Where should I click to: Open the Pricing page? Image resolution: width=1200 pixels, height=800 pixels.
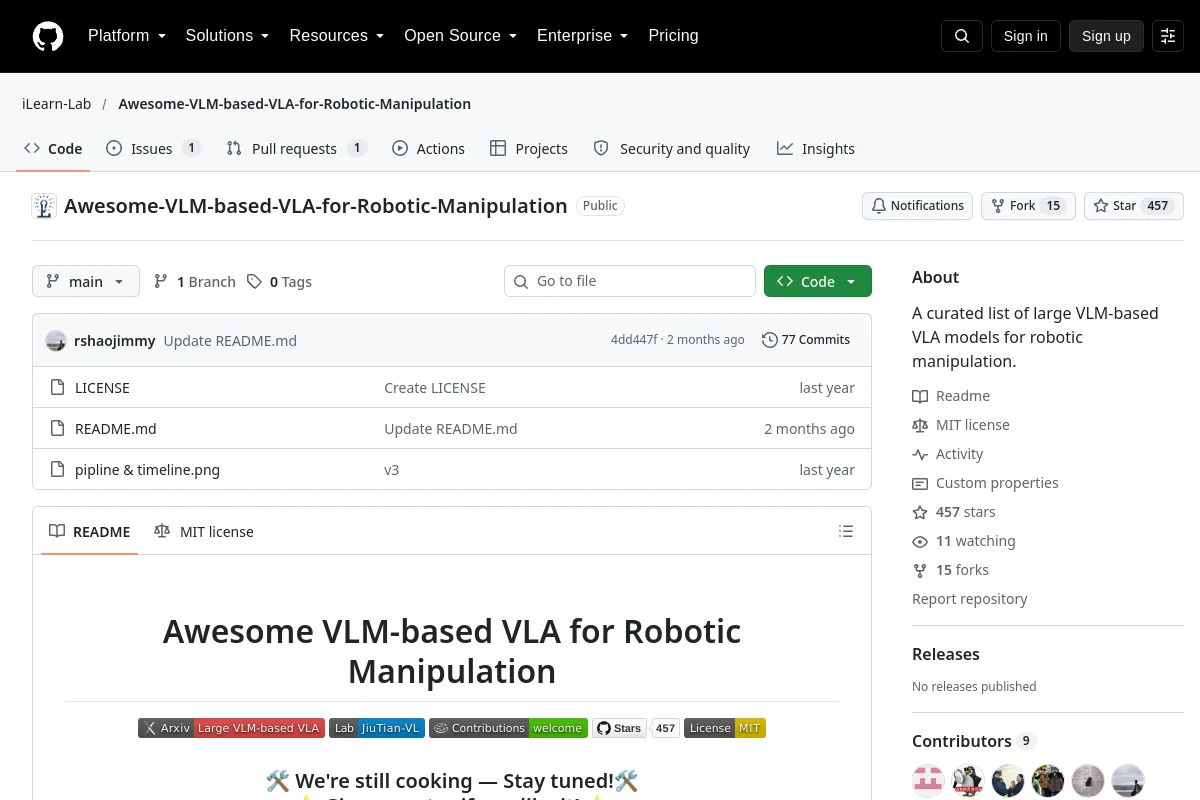click(x=673, y=36)
